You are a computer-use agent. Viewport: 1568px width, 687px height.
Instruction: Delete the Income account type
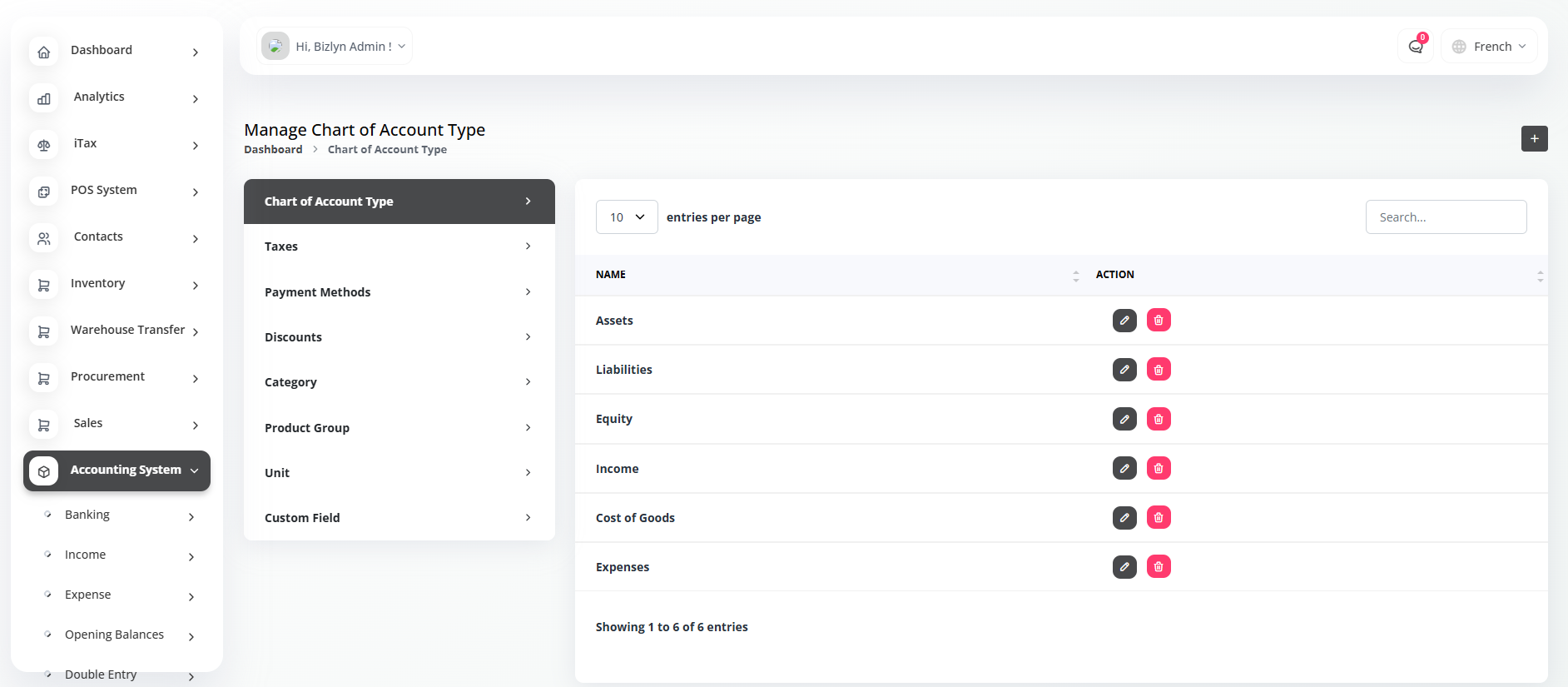click(x=1159, y=468)
